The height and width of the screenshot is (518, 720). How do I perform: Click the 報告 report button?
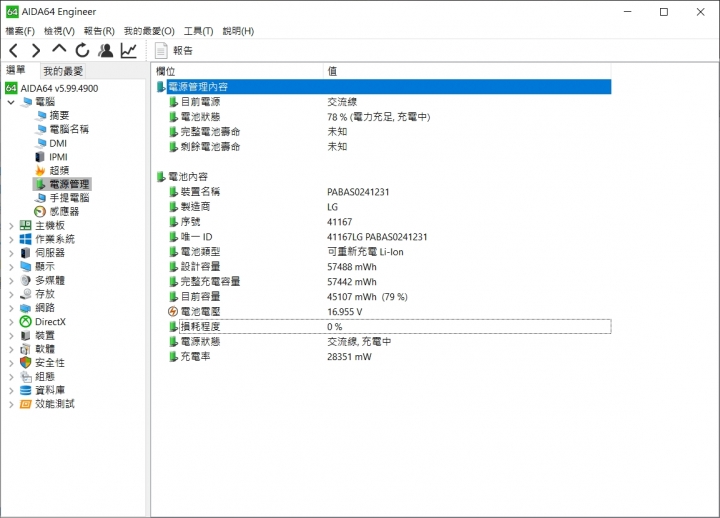(174, 51)
